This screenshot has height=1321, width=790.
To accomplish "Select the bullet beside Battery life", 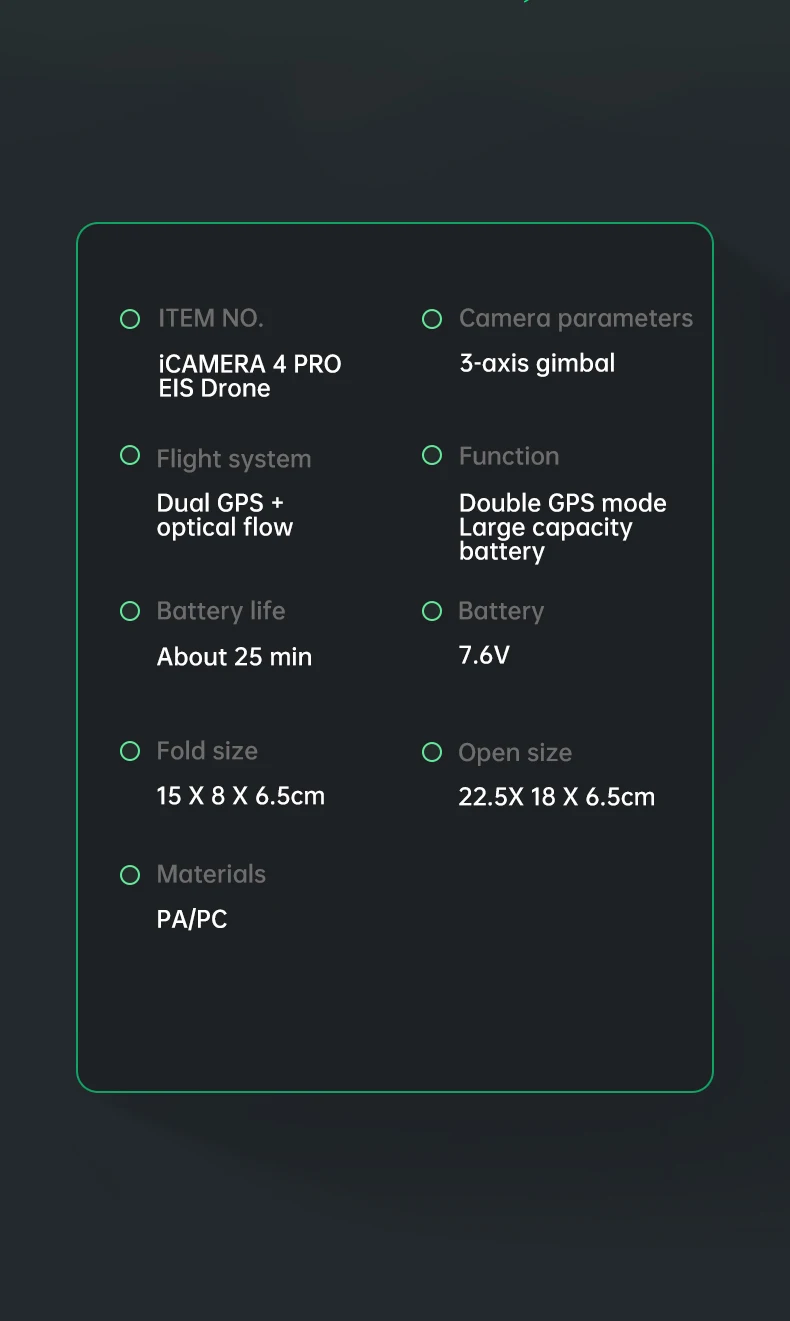I will click(x=130, y=611).
